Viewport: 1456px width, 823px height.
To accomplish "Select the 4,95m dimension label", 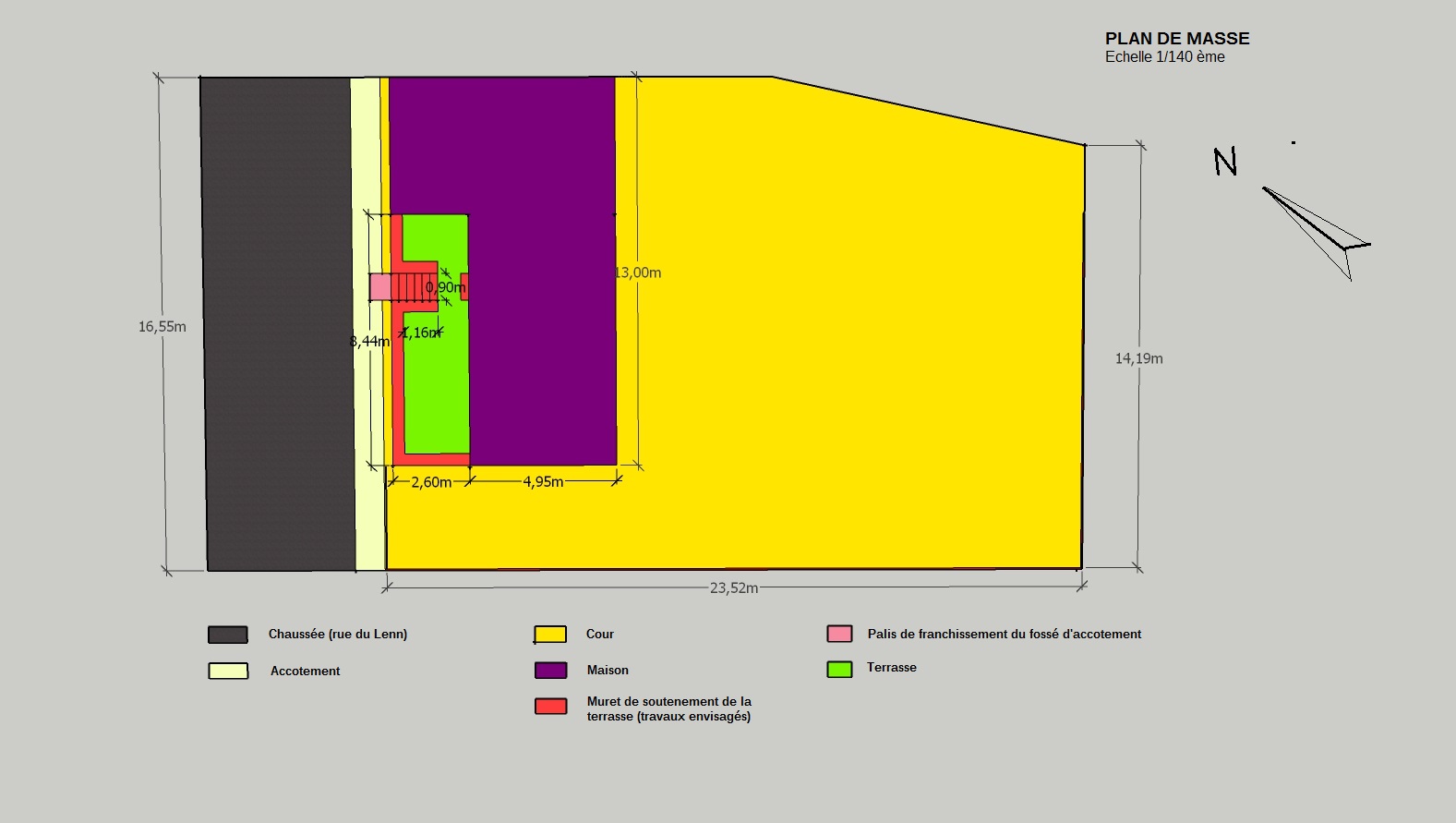I will tap(543, 482).
